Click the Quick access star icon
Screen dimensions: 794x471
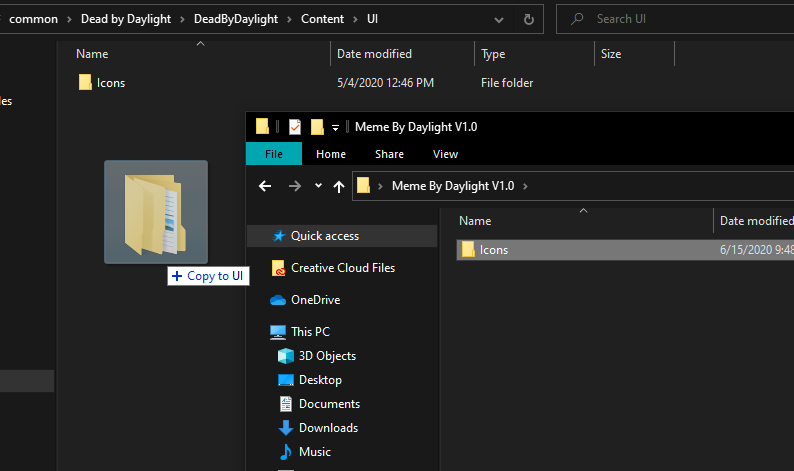click(x=279, y=236)
